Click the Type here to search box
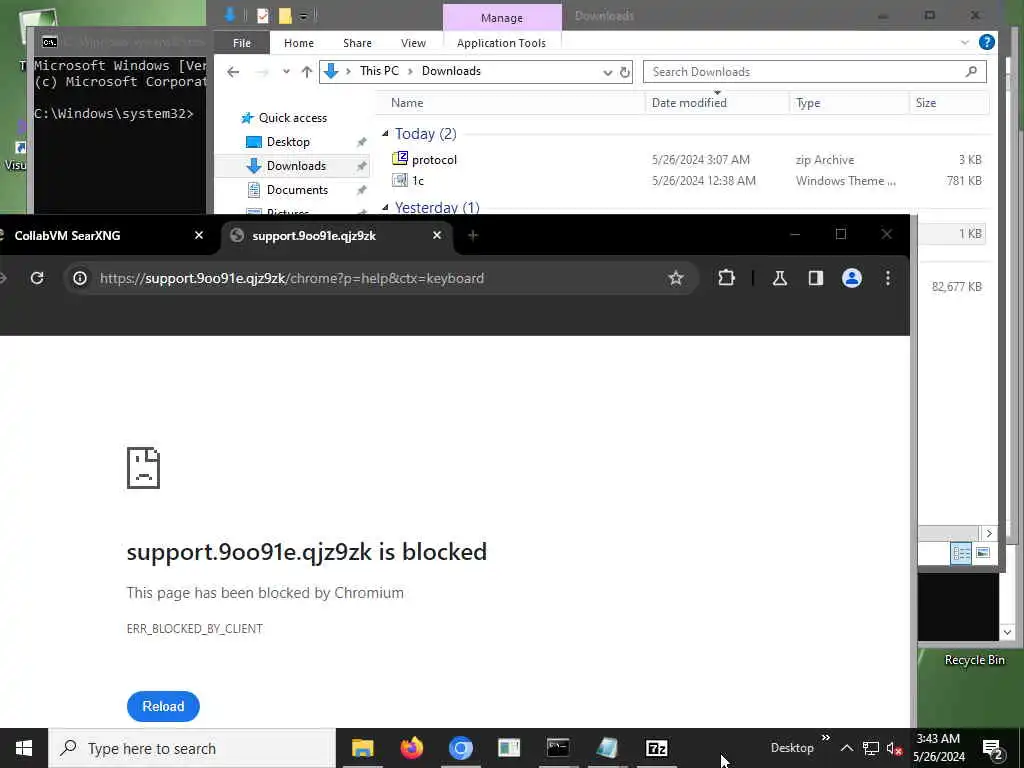The image size is (1024, 768). (x=192, y=748)
